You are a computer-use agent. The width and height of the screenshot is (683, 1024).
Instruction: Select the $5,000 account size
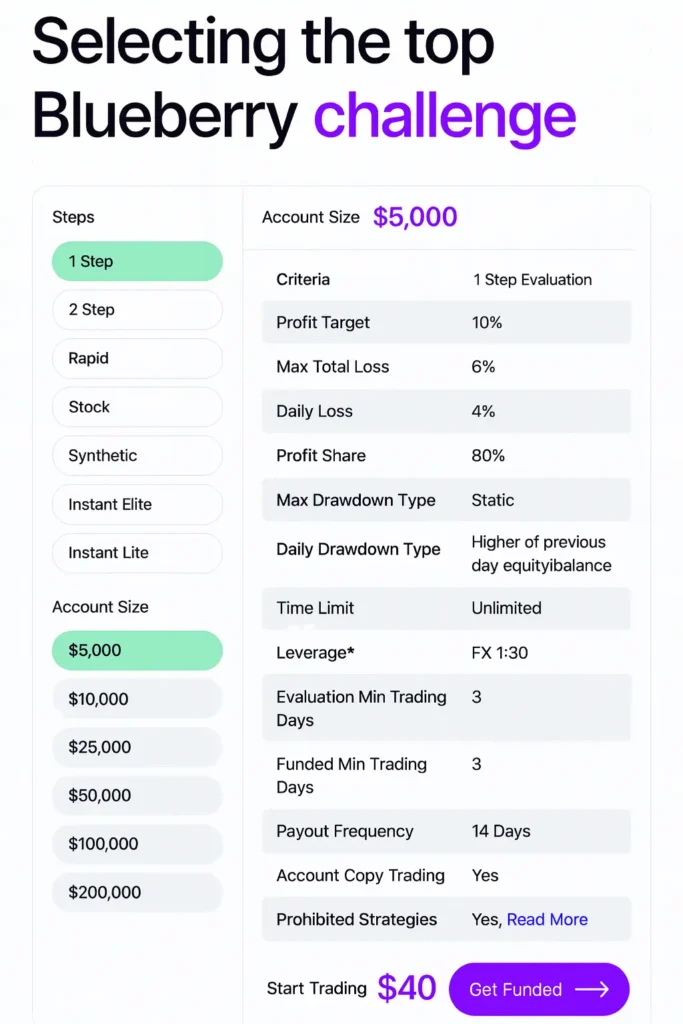click(x=137, y=650)
